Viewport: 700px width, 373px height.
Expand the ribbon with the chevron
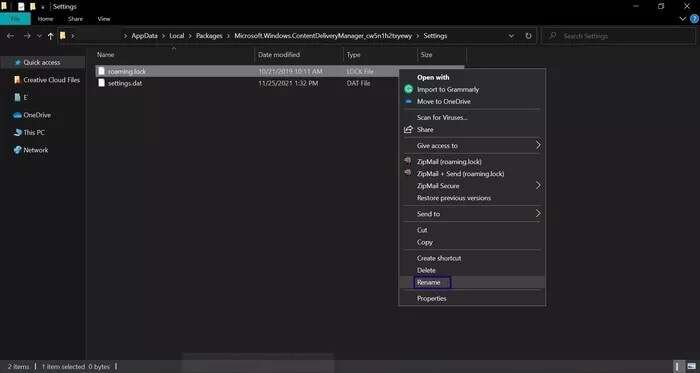click(682, 19)
